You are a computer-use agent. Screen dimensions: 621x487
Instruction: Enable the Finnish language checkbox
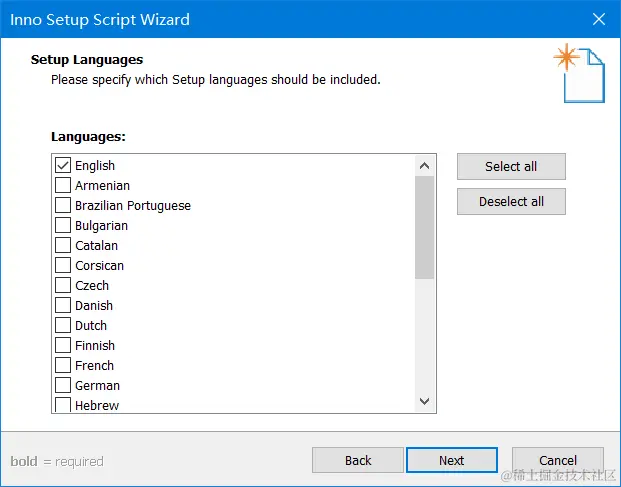pyautogui.click(x=63, y=345)
